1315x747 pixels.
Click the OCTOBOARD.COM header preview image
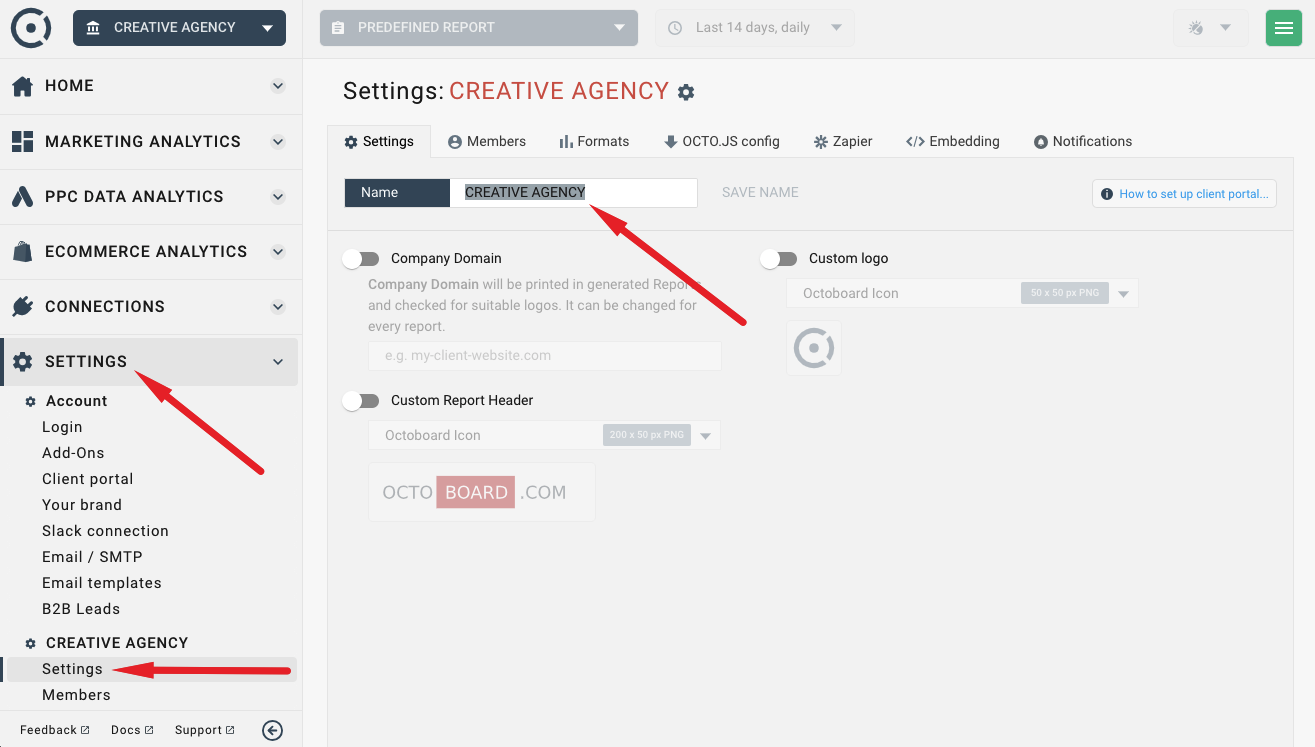pyautogui.click(x=482, y=492)
